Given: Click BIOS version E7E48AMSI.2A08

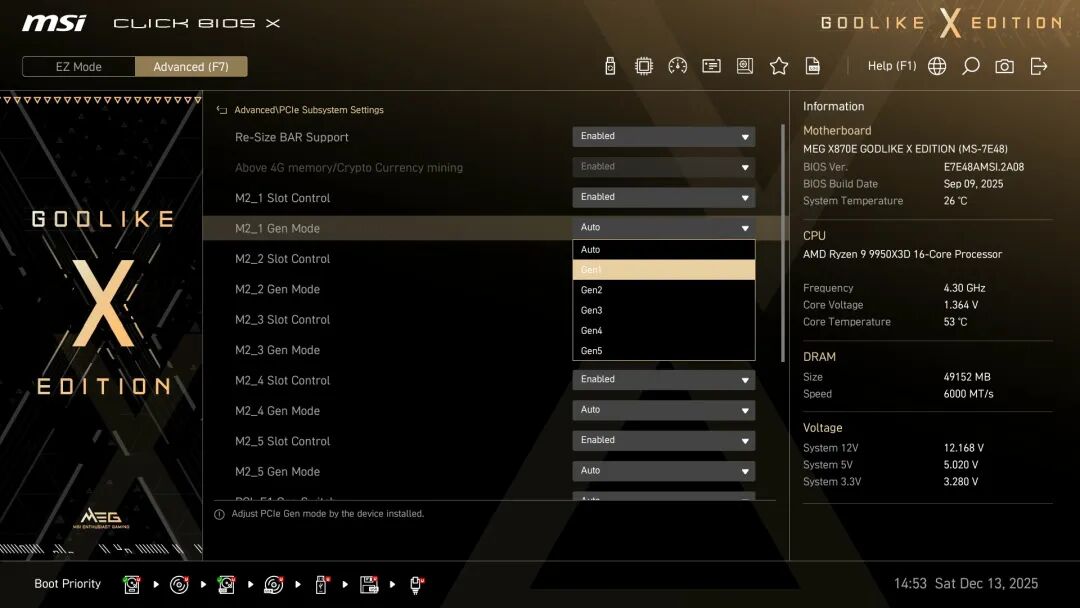Looking at the screenshot, I should pyautogui.click(x=984, y=167).
